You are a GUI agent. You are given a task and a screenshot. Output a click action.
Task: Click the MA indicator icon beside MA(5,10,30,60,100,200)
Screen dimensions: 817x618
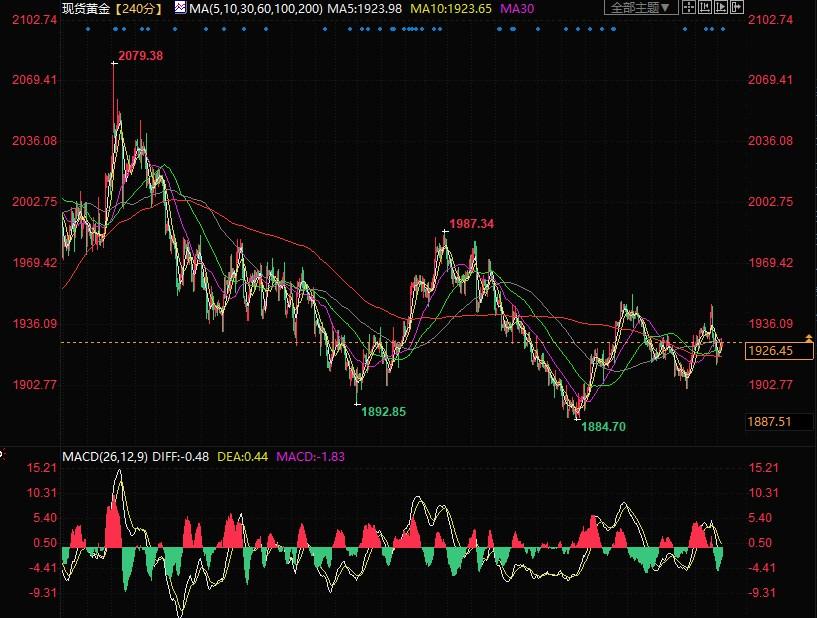coord(180,8)
